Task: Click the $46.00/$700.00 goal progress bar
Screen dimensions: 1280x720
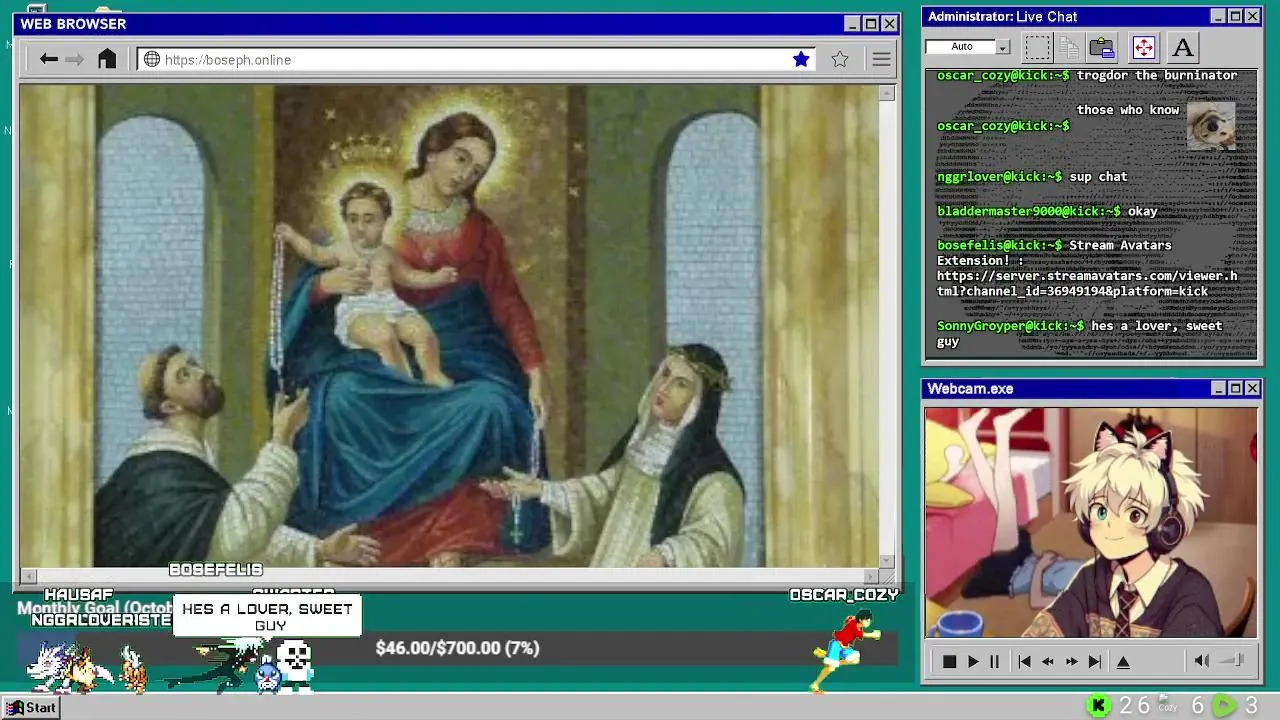Action: click(457, 648)
